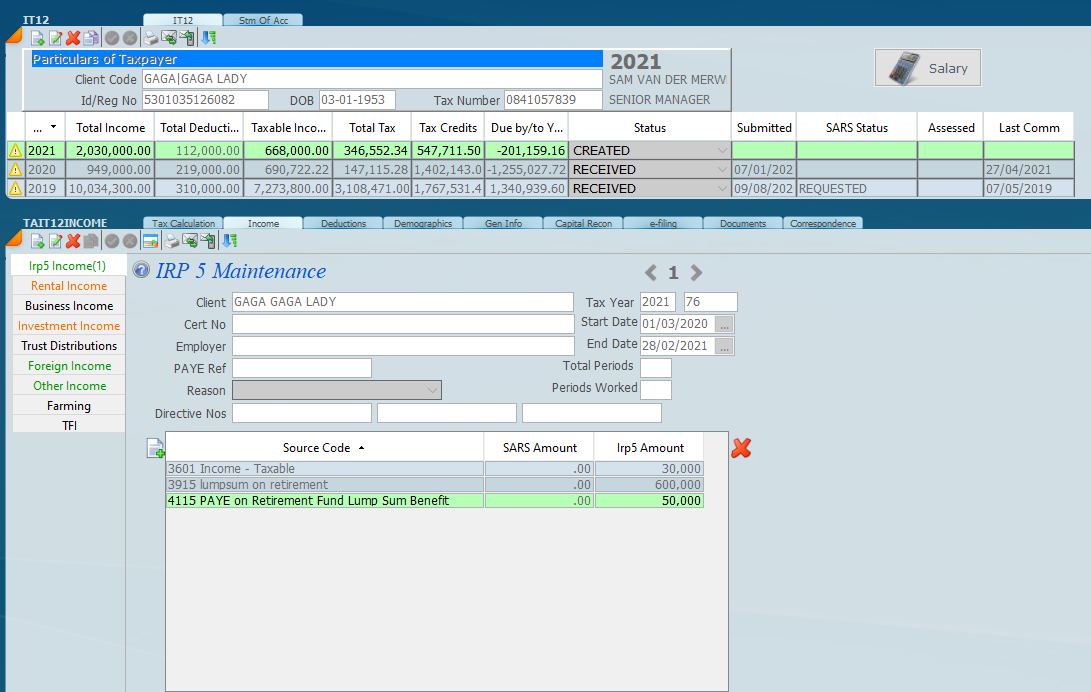Delete source code row with red X
The image size is (1091, 692).
click(x=741, y=448)
